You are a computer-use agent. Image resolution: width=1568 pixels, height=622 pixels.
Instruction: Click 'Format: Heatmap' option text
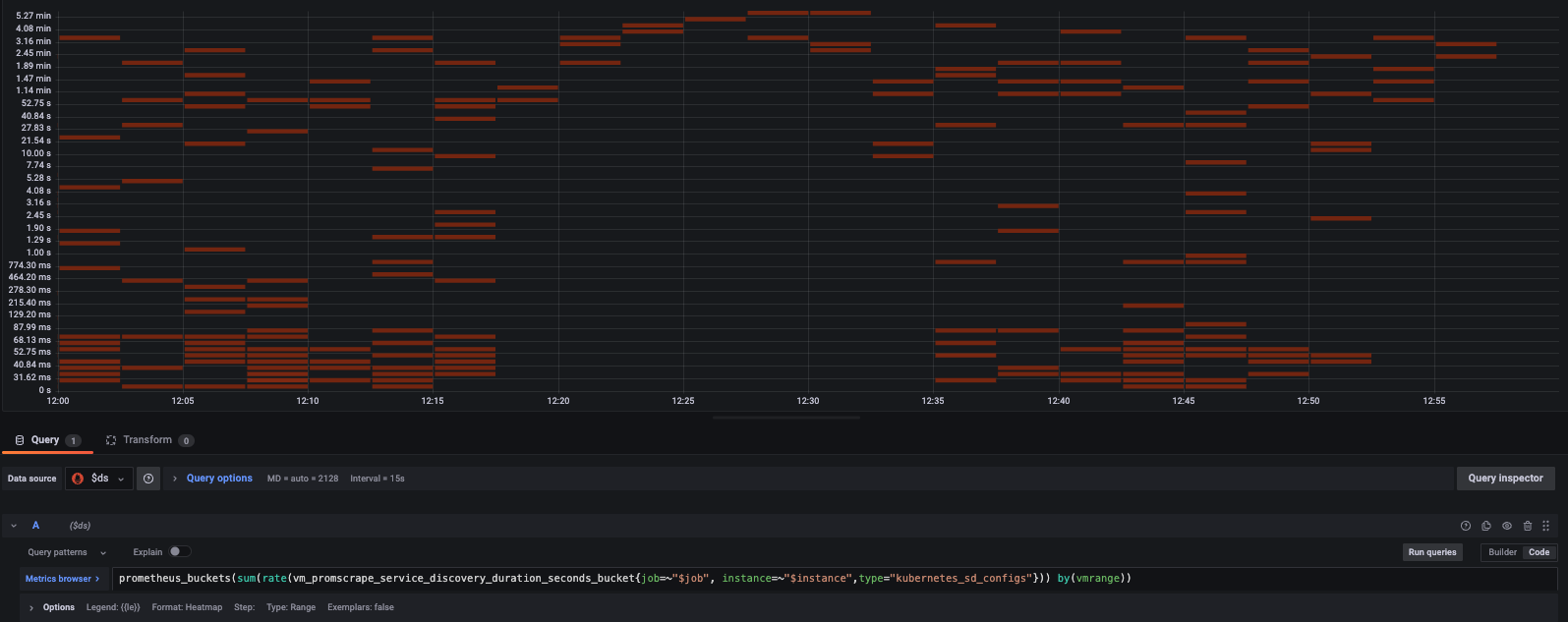click(187, 607)
